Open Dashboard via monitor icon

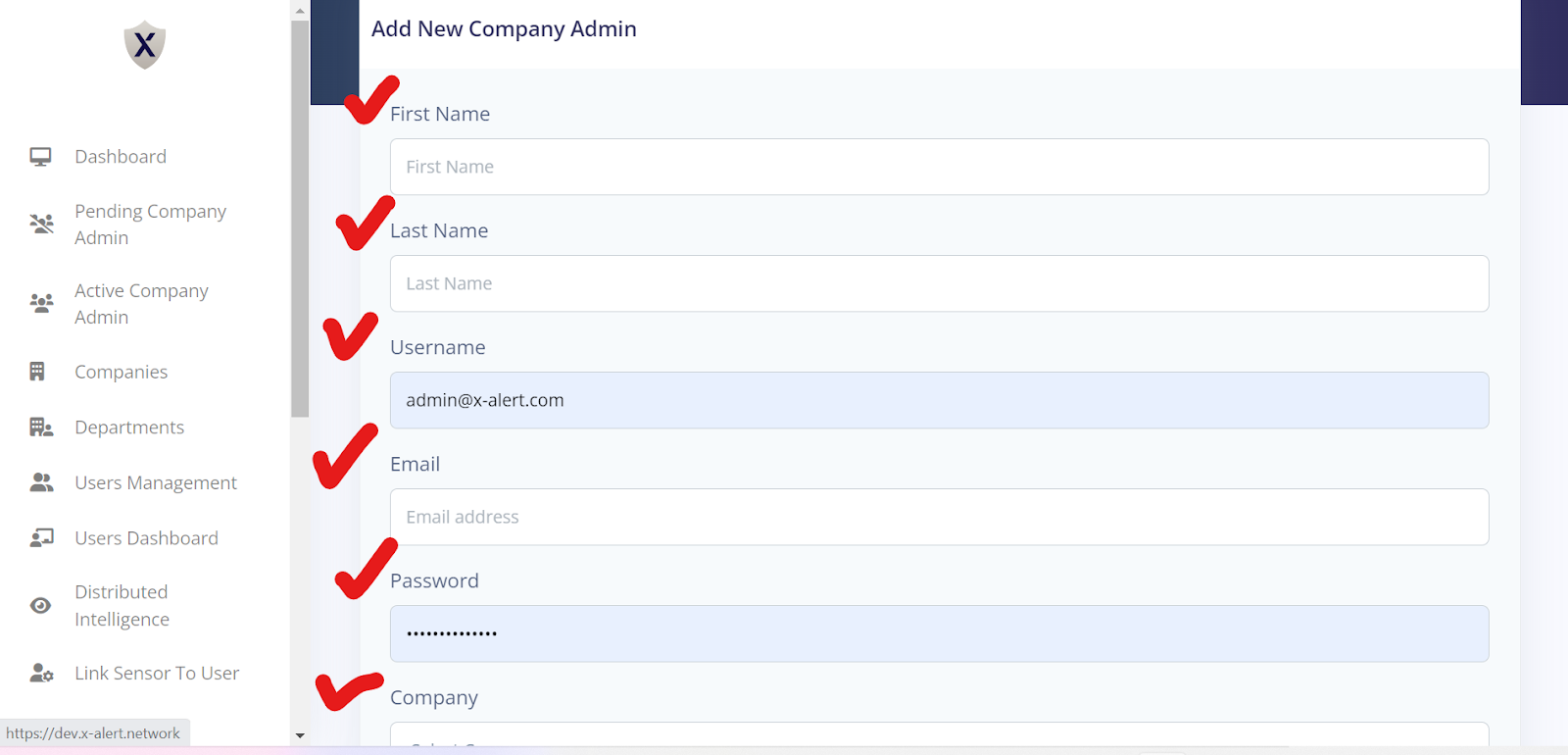(x=40, y=157)
